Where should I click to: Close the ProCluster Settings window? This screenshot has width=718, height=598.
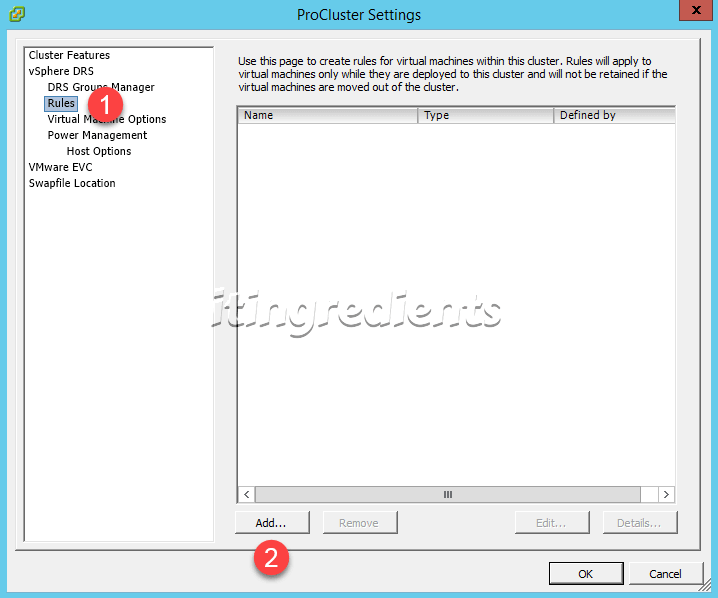[696, 10]
